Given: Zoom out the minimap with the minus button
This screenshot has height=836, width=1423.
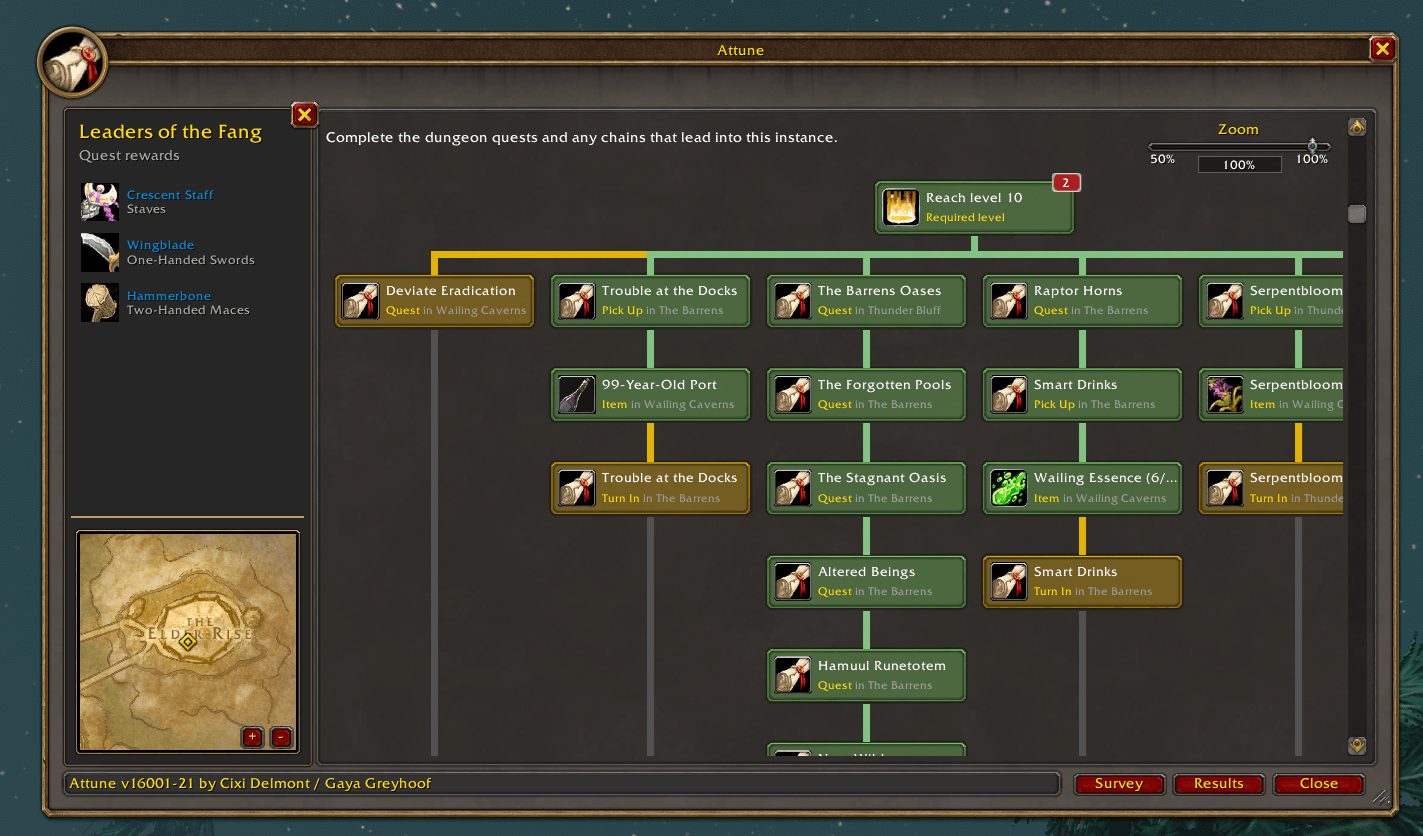Looking at the screenshot, I should coord(281,737).
